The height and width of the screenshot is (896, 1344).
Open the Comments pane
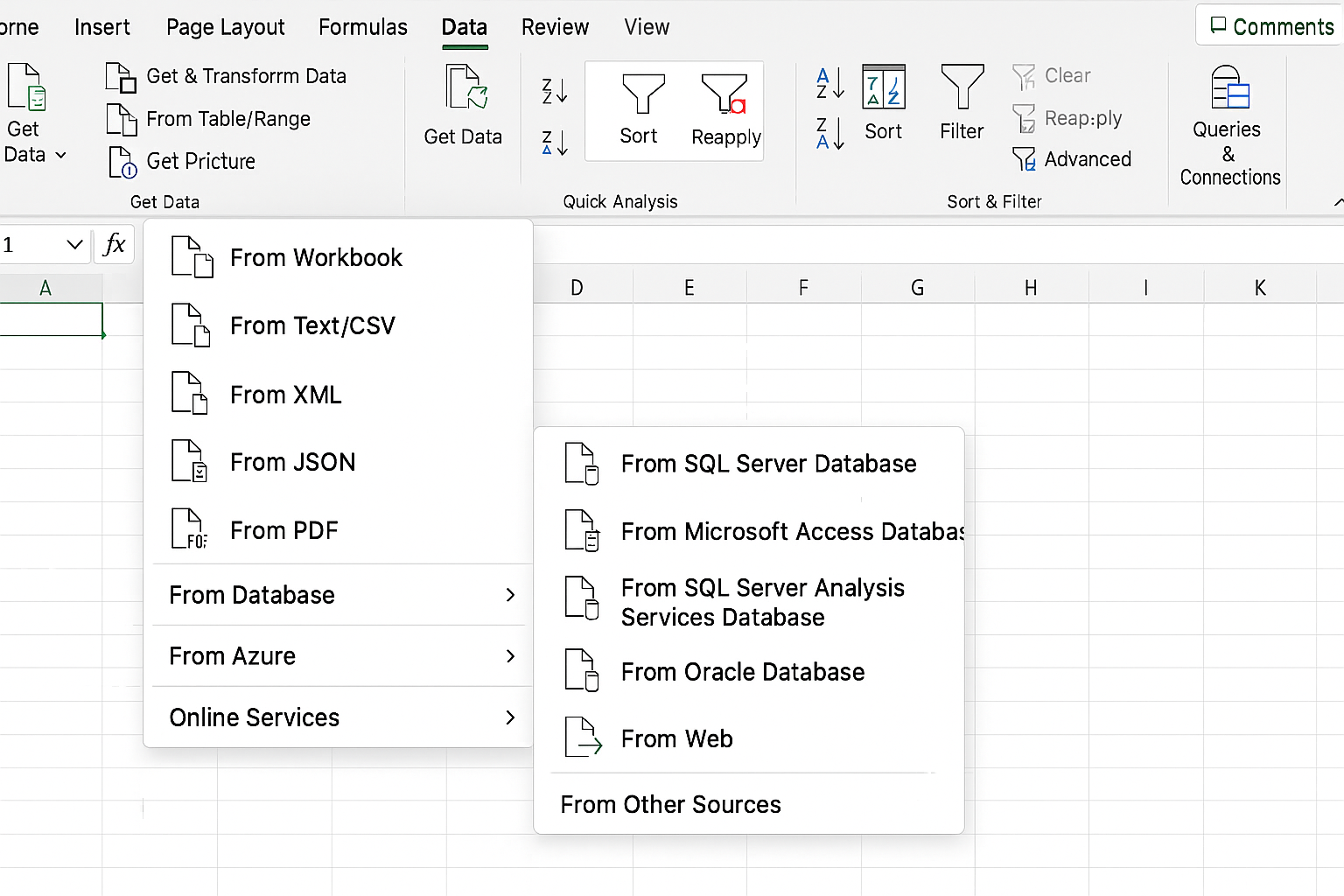pos(1271,26)
